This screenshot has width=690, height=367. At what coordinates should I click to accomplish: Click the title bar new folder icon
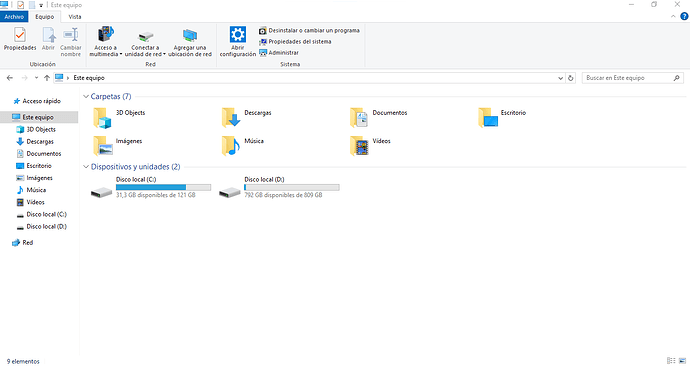(x=32, y=5)
